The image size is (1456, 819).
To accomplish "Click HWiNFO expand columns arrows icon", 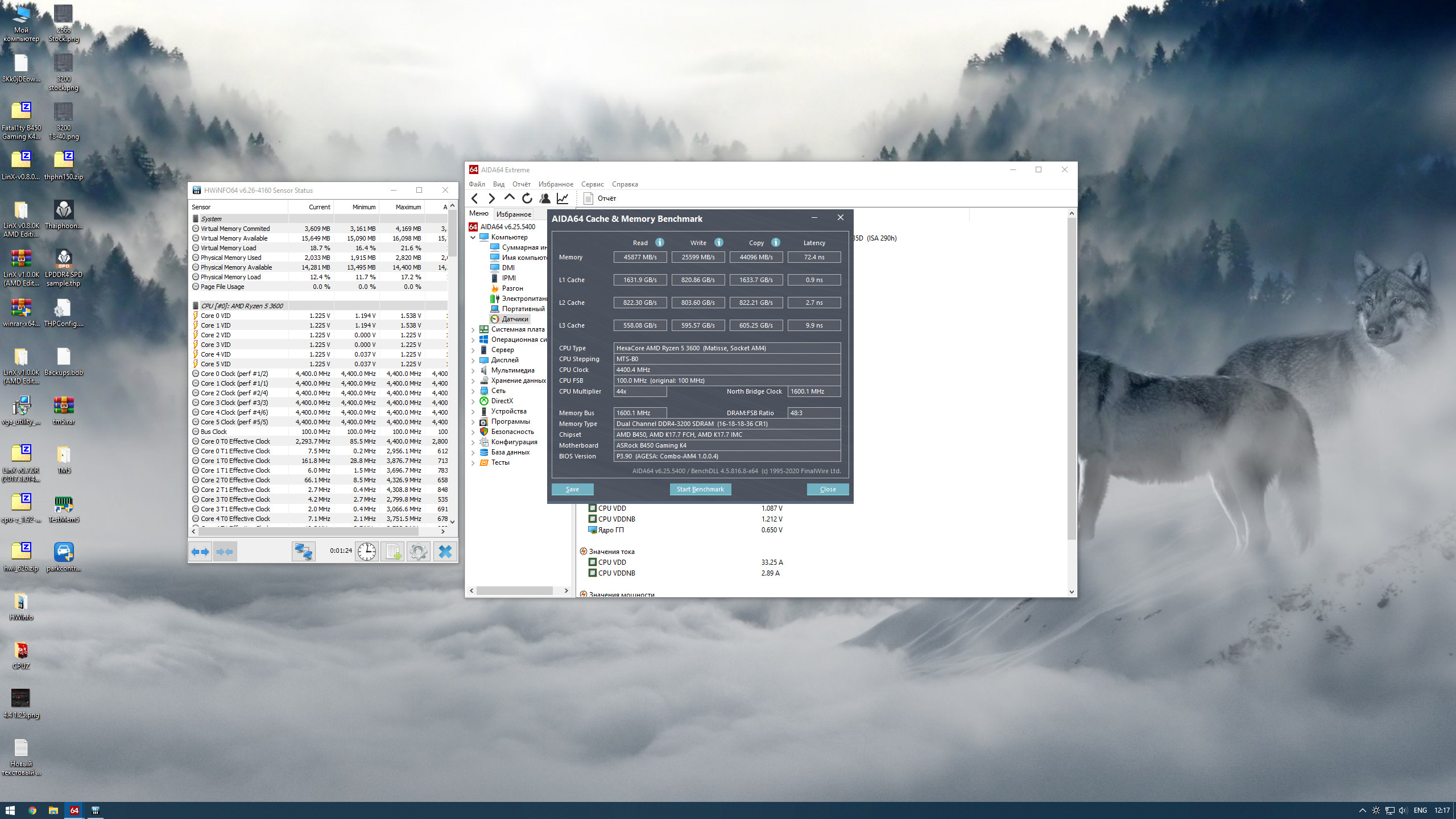I will [200, 552].
